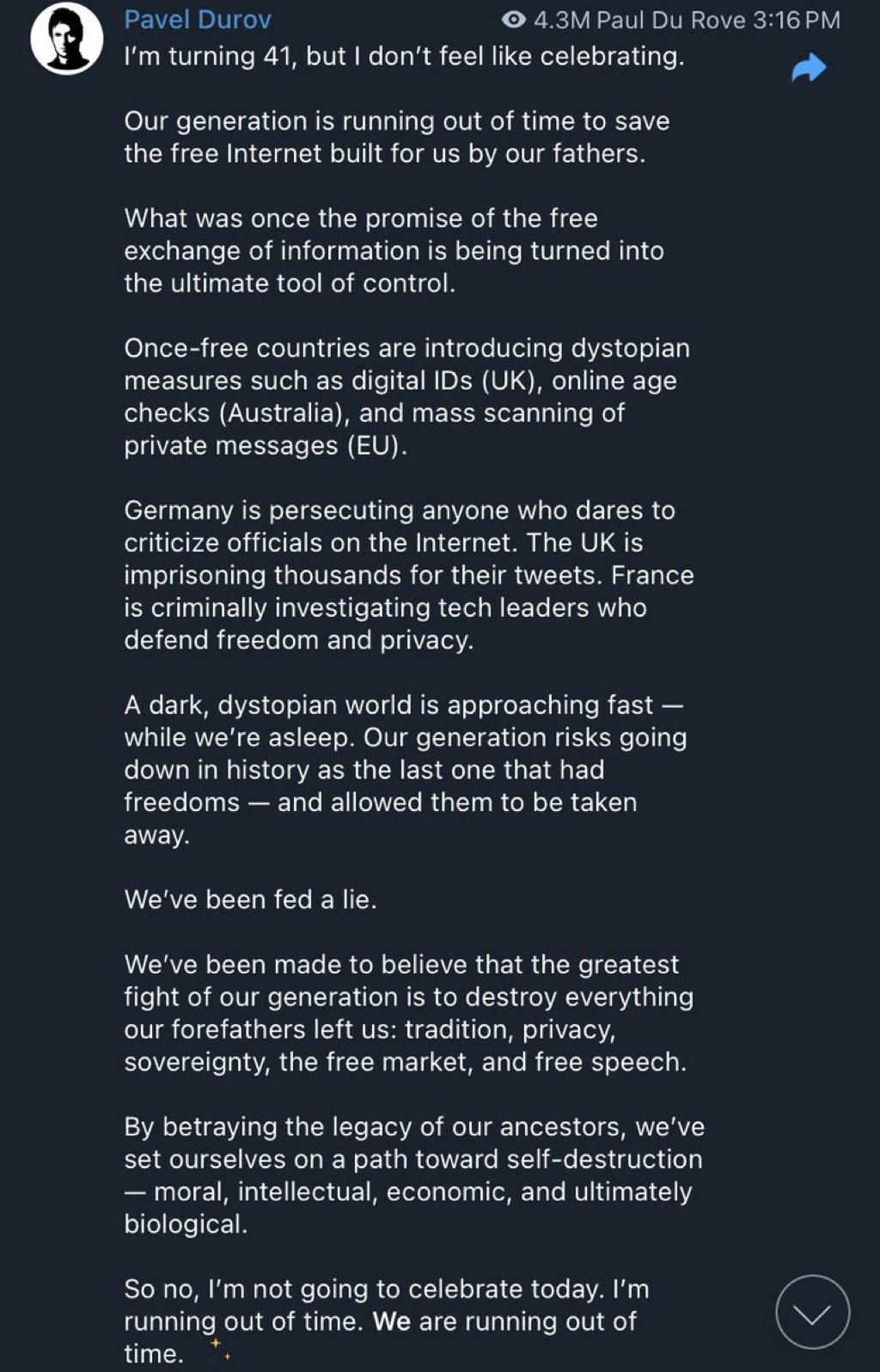Select the Paul Du Rove author signature
Image resolution: width=880 pixels, height=1372 pixels.
tap(671, 20)
